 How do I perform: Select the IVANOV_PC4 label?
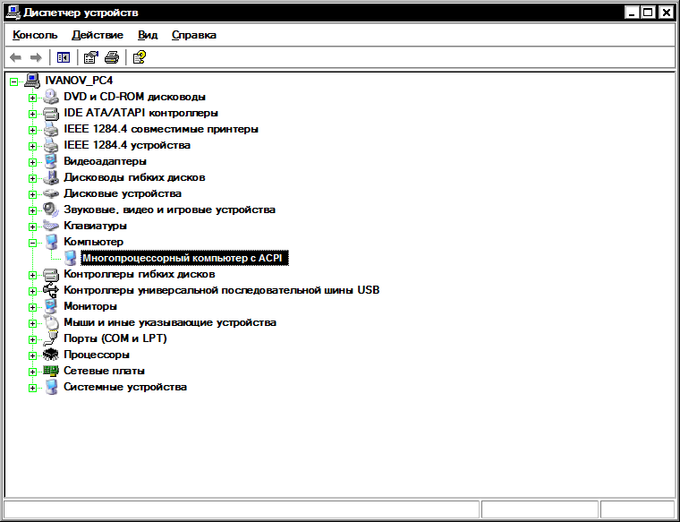point(79,81)
